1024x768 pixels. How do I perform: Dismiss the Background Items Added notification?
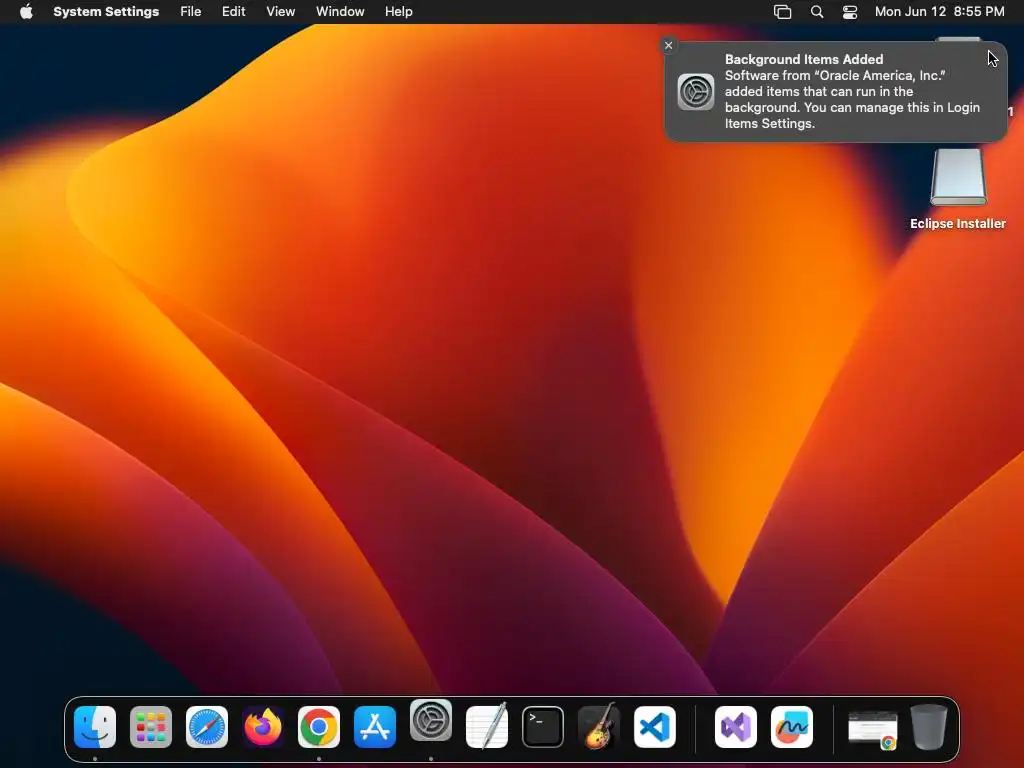[668, 45]
